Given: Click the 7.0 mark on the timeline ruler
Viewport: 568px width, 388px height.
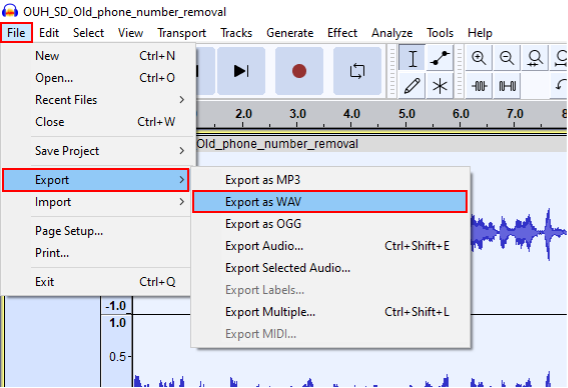Looking at the screenshot, I should [x=515, y=114].
